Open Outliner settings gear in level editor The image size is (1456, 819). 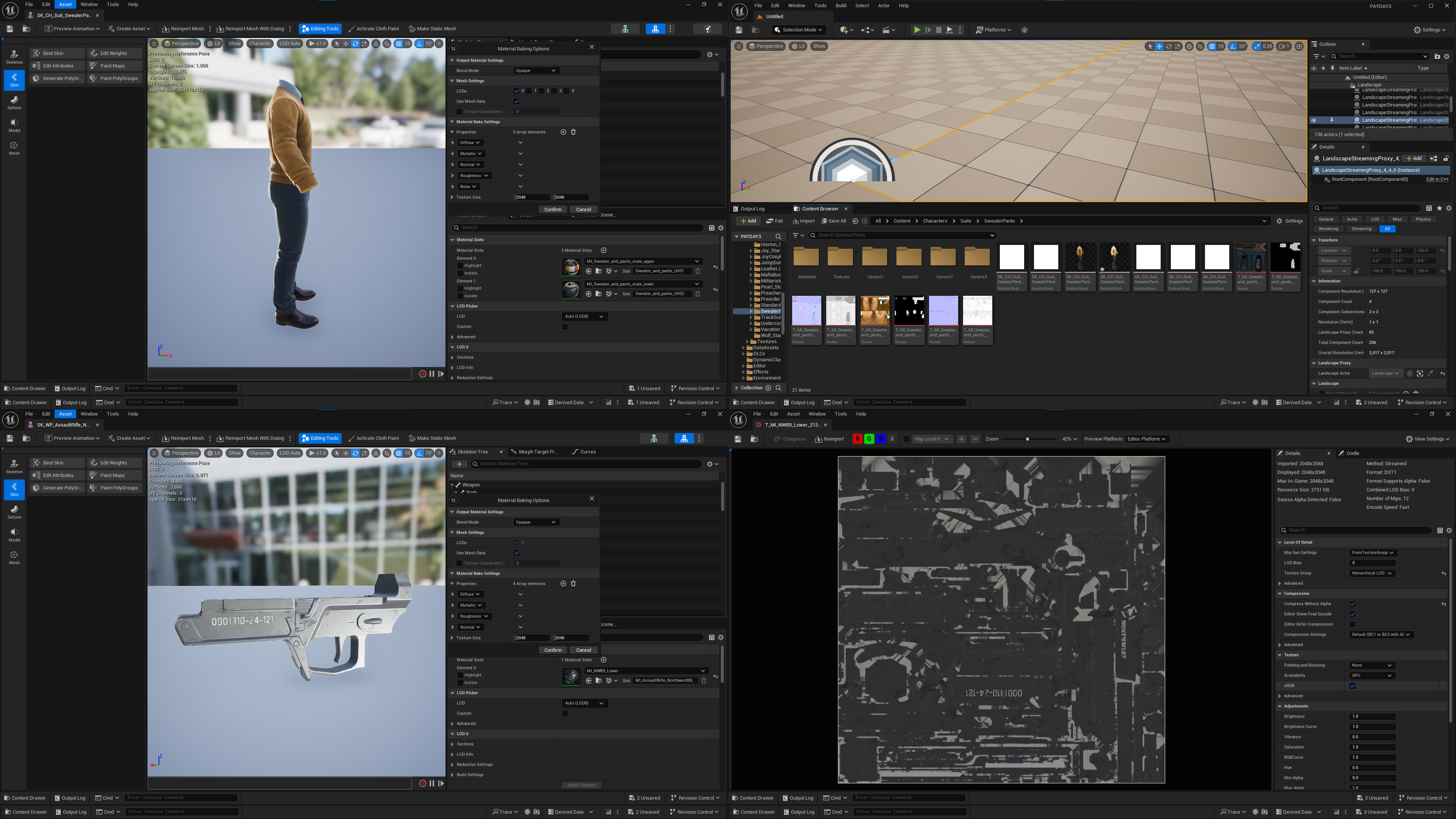(x=1447, y=56)
